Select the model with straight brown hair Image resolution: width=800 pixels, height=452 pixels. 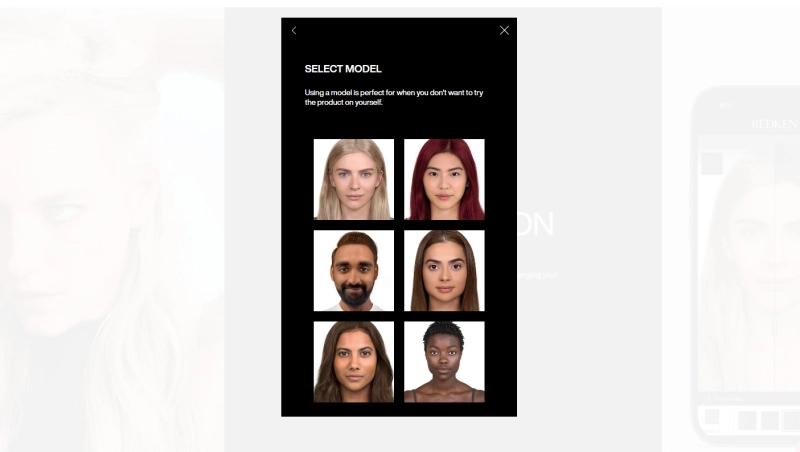click(444, 270)
